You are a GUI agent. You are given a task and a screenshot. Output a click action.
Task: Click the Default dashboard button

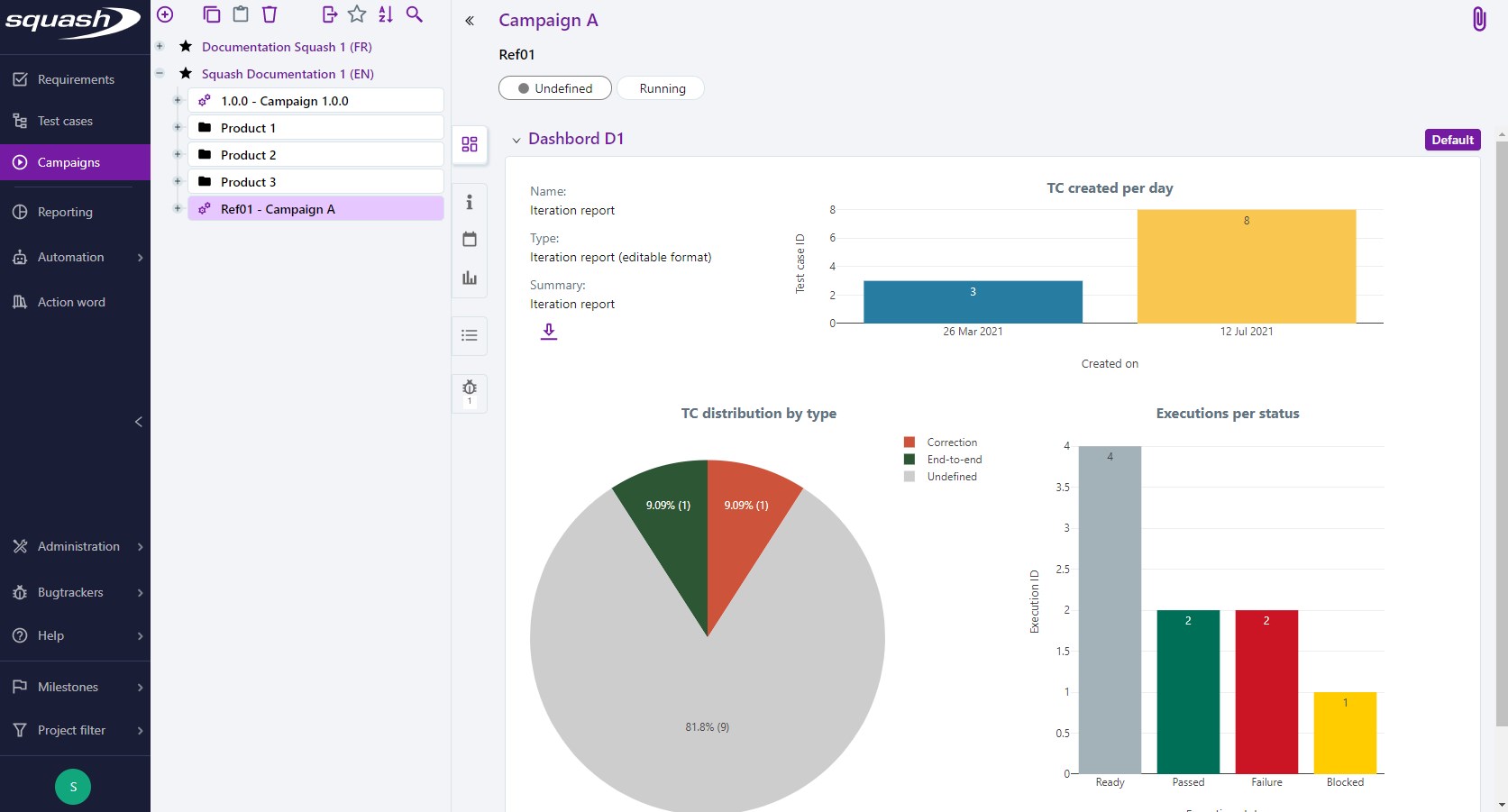click(1451, 140)
